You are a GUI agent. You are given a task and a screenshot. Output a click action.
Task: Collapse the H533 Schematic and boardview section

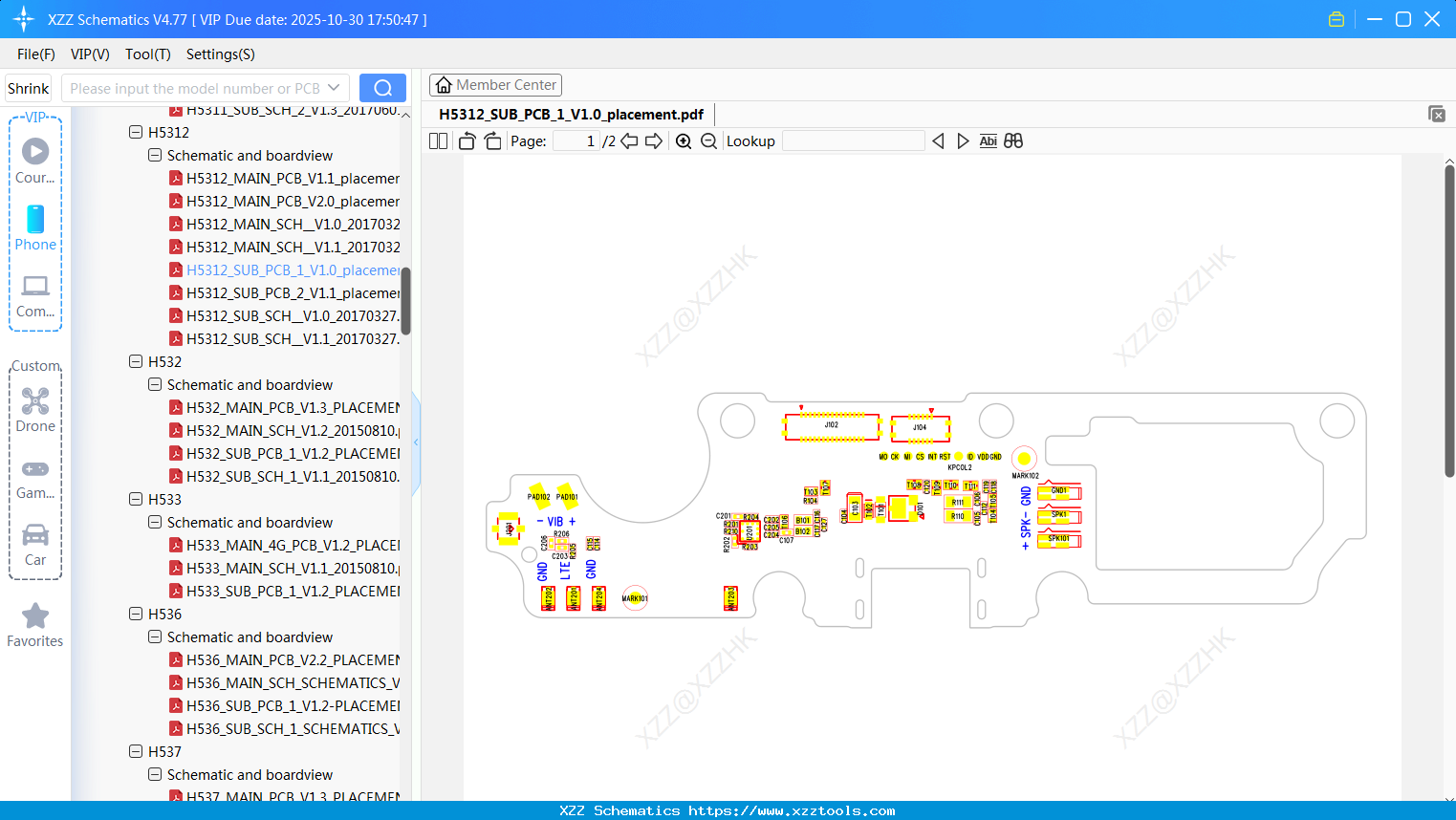154,522
